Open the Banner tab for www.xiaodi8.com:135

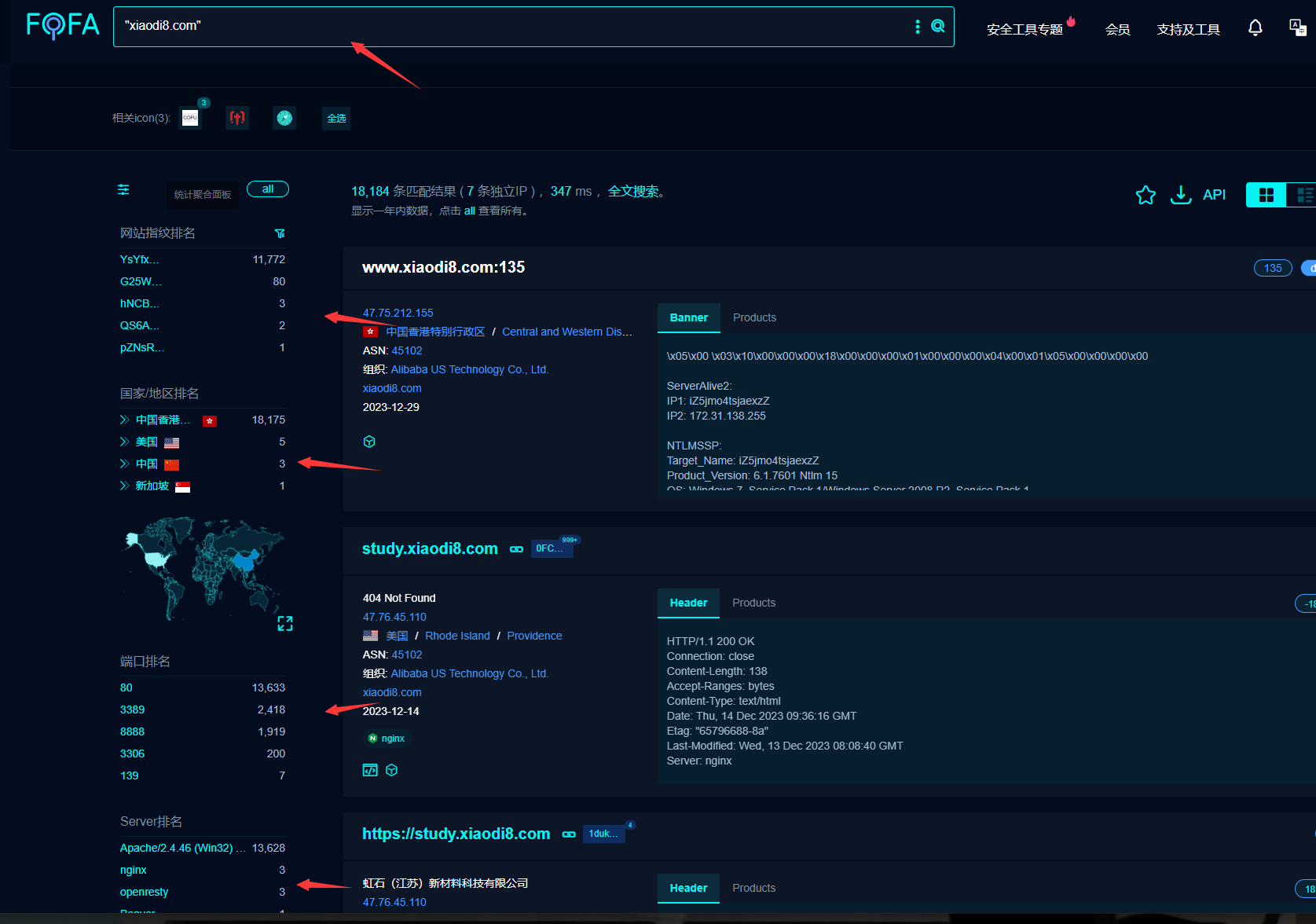click(x=688, y=317)
